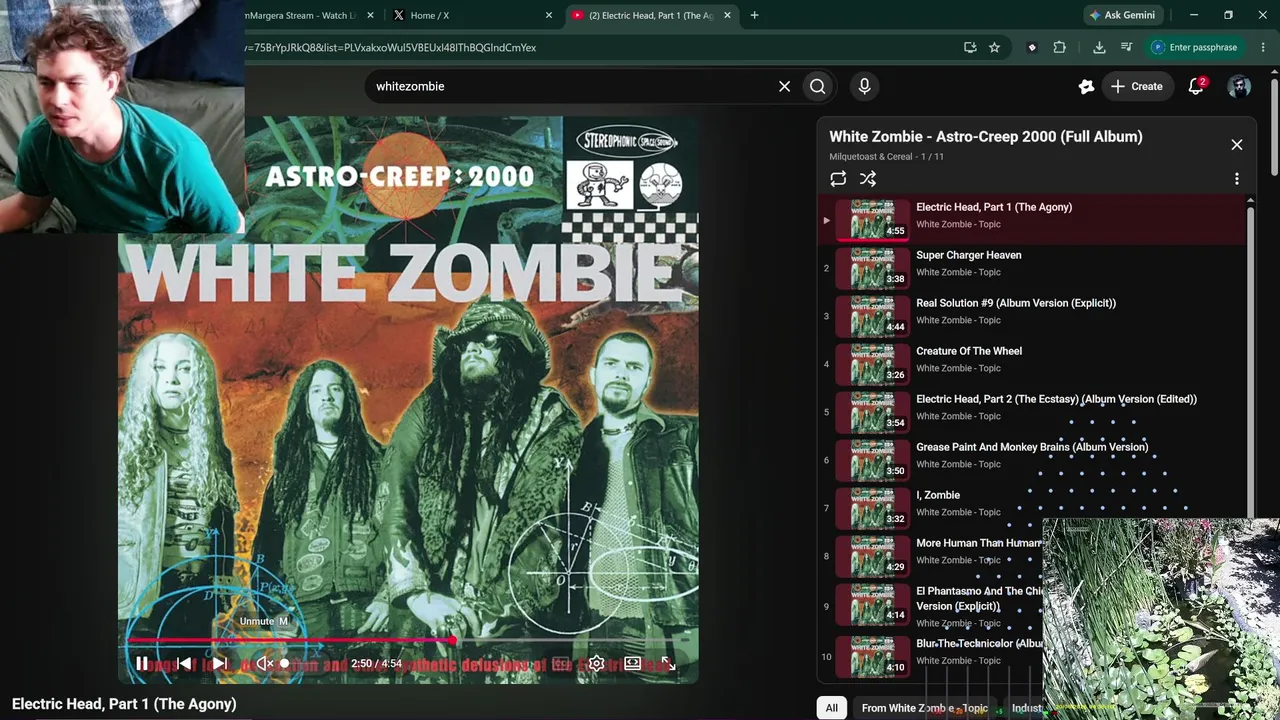Viewport: 1280px width, 720px height.
Task: Focus the YouTube search field containing whitezombie
Action: click(570, 86)
